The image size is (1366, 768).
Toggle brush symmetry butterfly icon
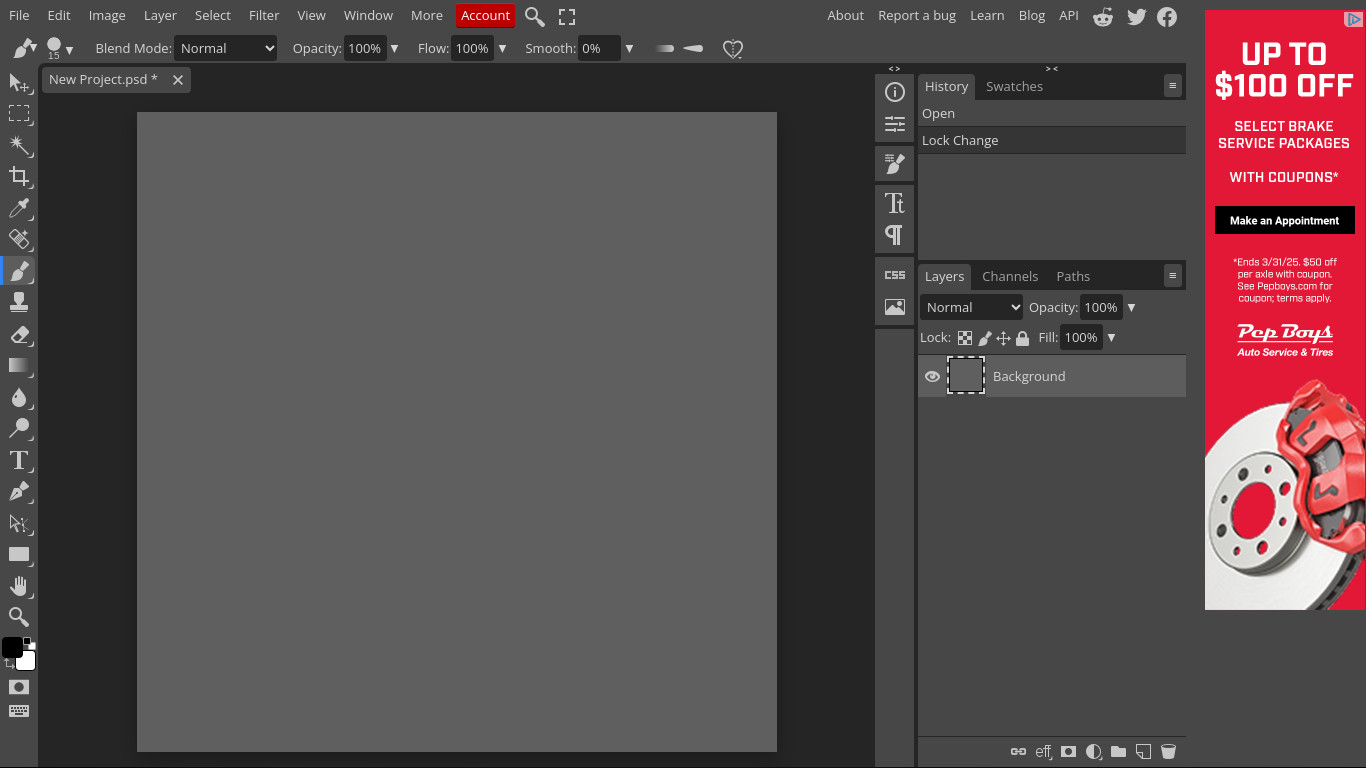pyautogui.click(x=733, y=49)
